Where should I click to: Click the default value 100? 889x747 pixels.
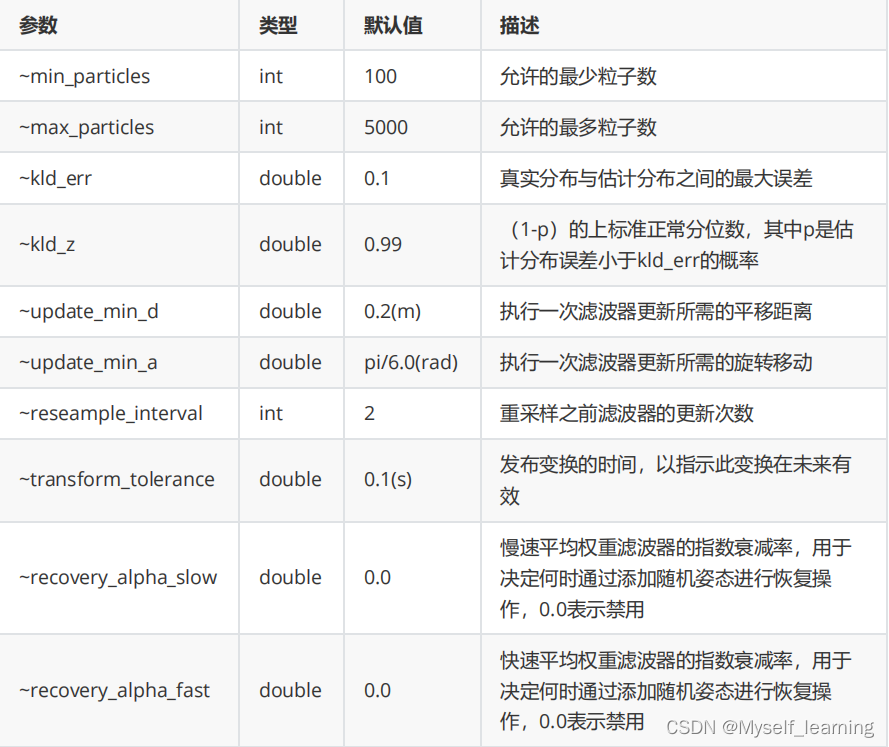click(380, 77)
